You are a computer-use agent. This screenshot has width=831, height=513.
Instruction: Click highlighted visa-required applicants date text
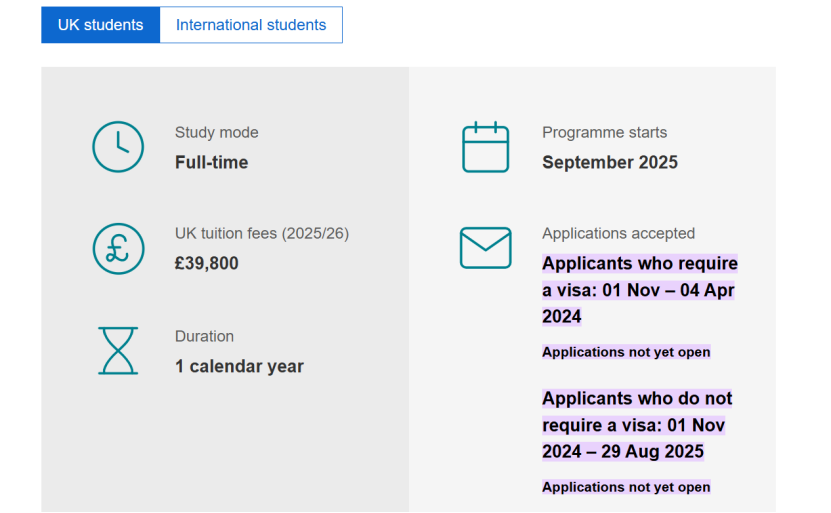pos(639,290)
